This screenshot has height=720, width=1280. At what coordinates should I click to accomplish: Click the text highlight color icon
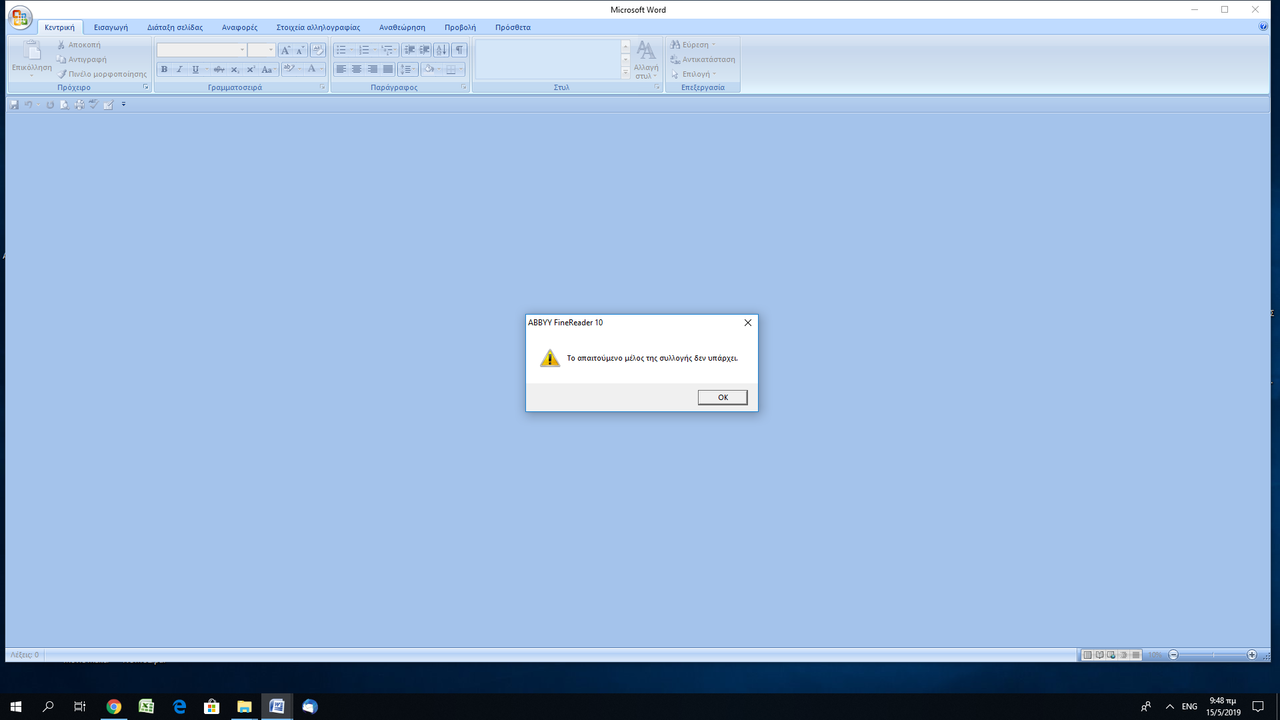click(288, 69)
